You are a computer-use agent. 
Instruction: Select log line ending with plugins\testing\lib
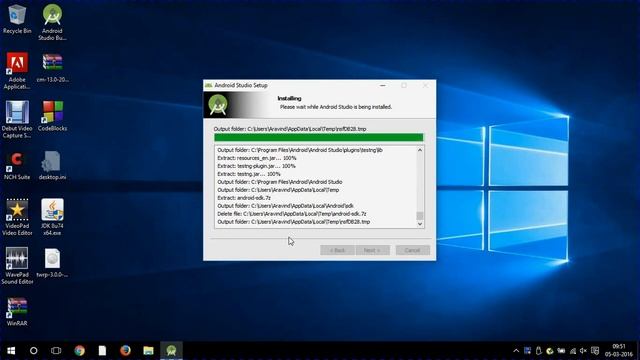click(x=300, y=150)
